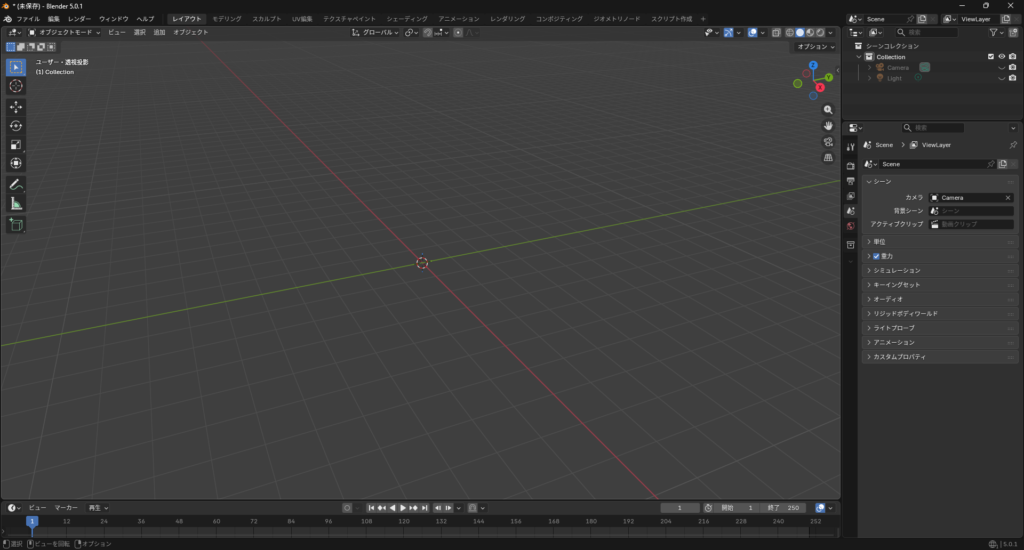Choose the Scale tool
Screen dimensions: 1024x550
[16, 144]
